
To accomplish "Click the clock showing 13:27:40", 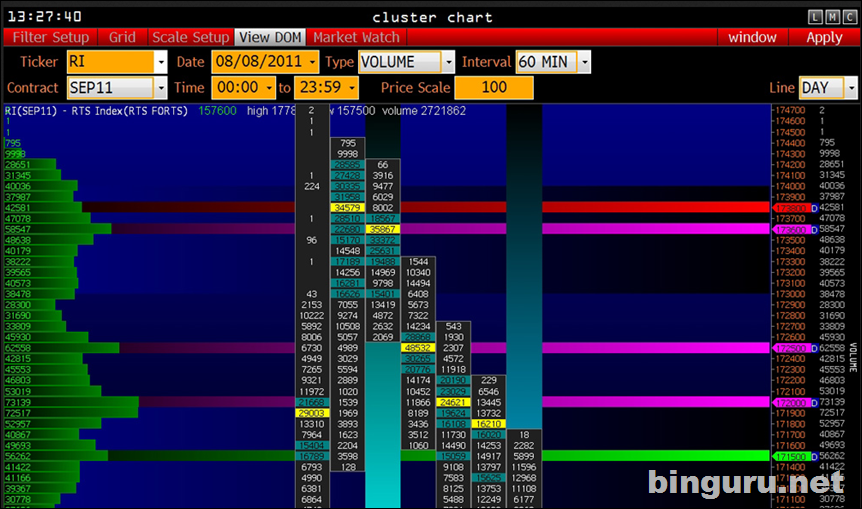I will coord(45,17).
